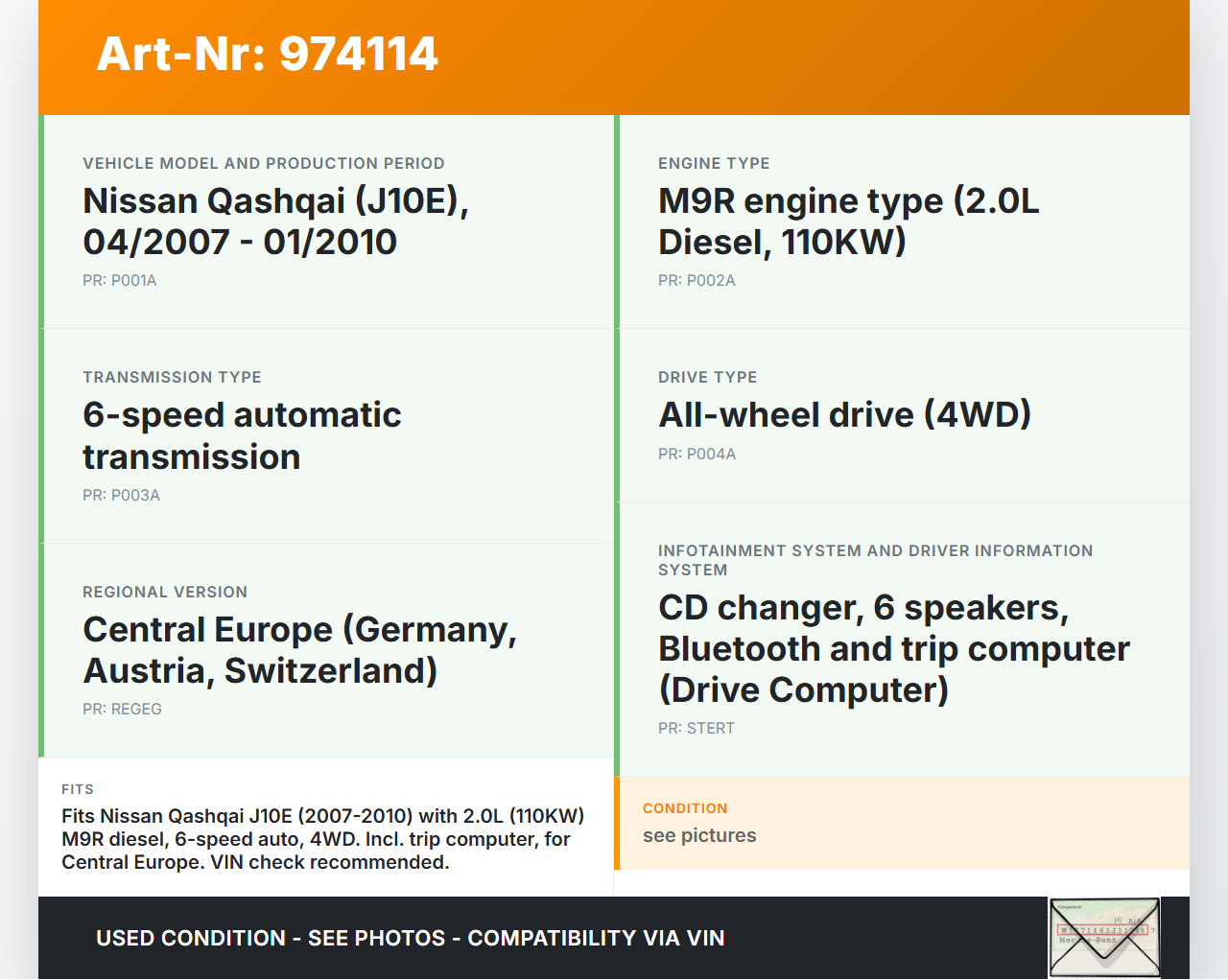This screenshot has width=1228, height=980.
Task: Click the PR: STERT code
Action: pos(697,729)
